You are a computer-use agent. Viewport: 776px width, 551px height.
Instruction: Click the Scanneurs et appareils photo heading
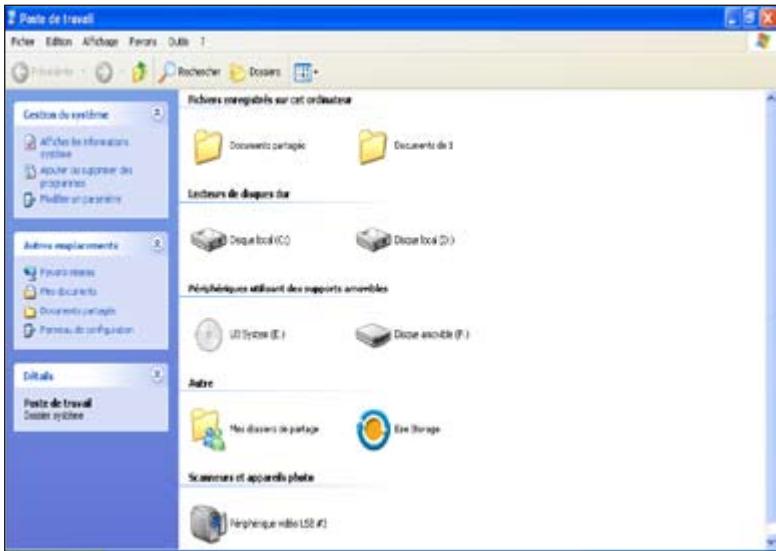[x=251, y=478]
